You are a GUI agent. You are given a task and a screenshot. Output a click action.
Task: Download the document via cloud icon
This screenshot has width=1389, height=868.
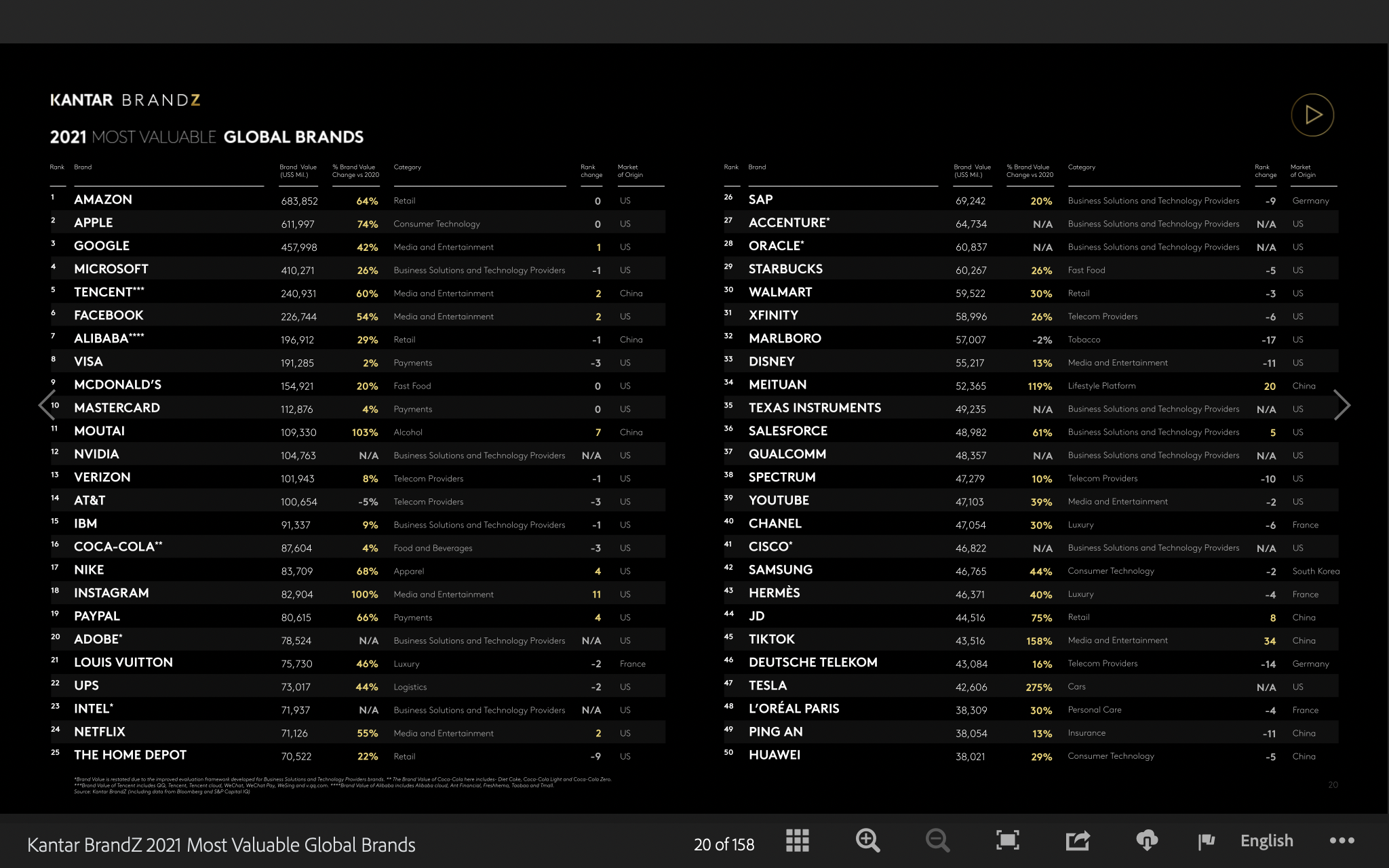click(1147, 840)
